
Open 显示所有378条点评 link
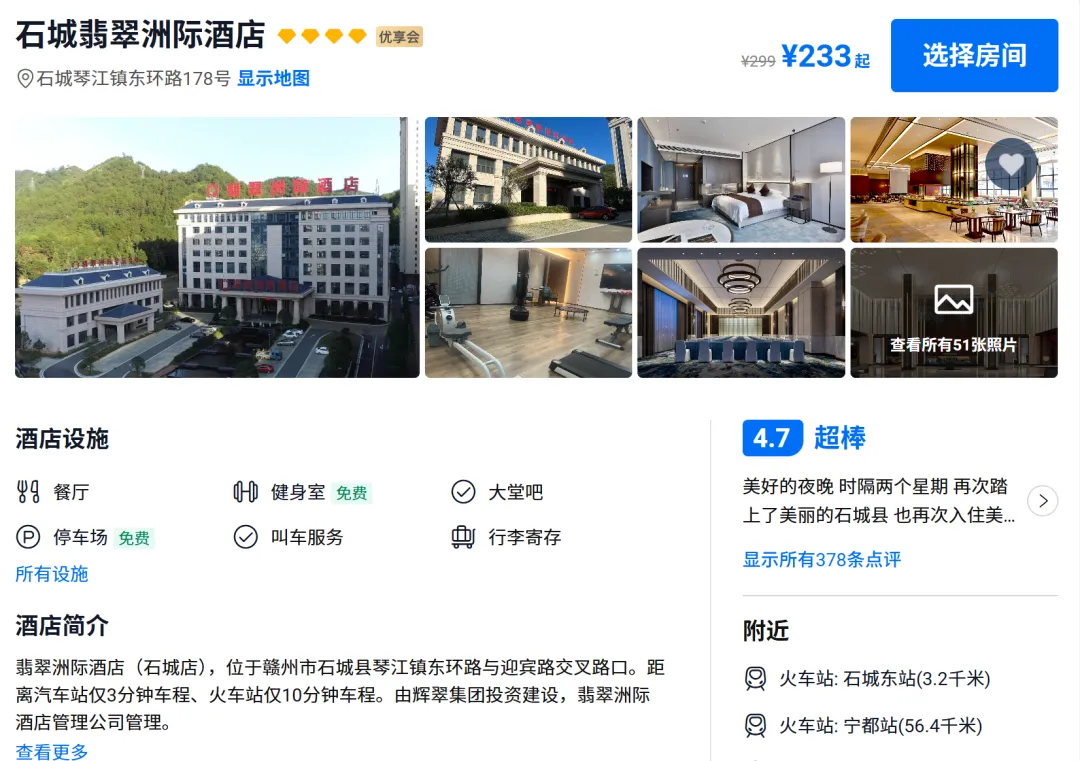(x=822, y=559)
